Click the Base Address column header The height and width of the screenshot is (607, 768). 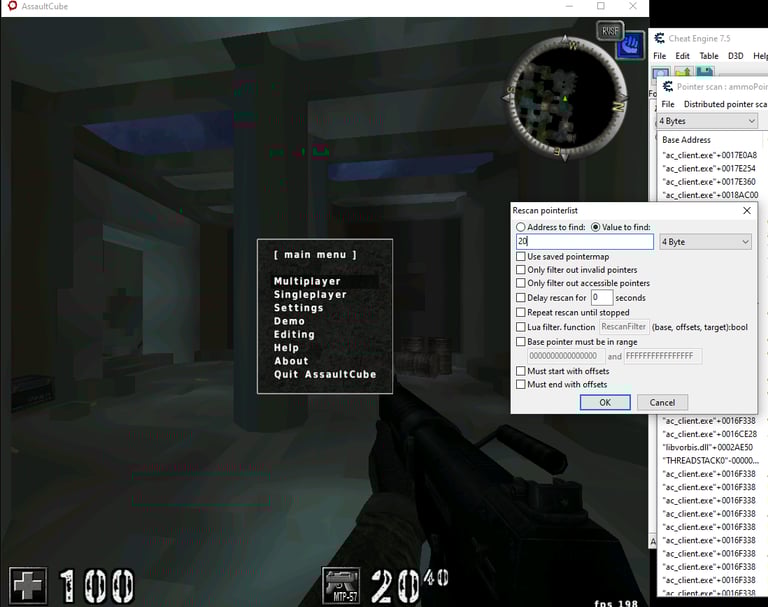(x=686, y=140)
